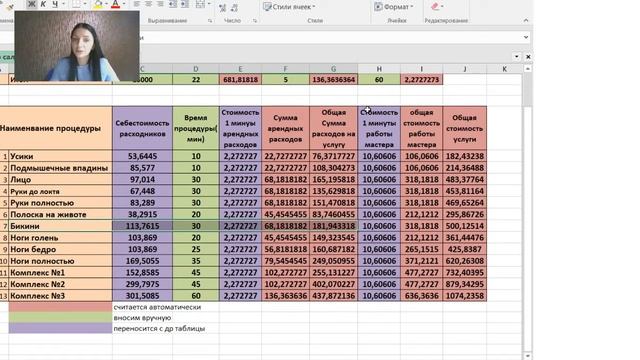Select column K header
Image resolution: width=640 pixels, height=360 pixels.
[504, 69]
